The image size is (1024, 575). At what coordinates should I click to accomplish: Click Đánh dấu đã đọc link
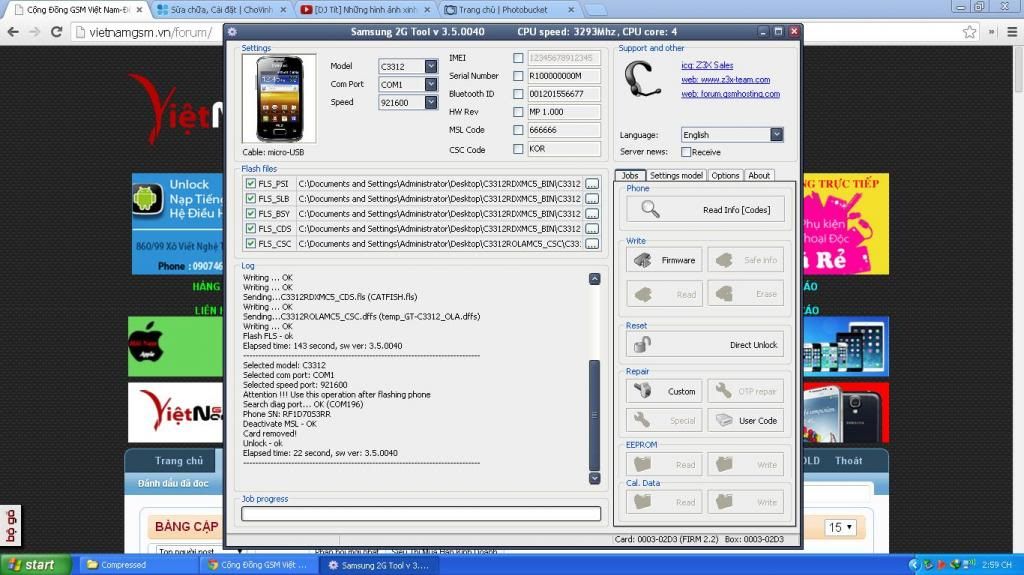point(173,483)
